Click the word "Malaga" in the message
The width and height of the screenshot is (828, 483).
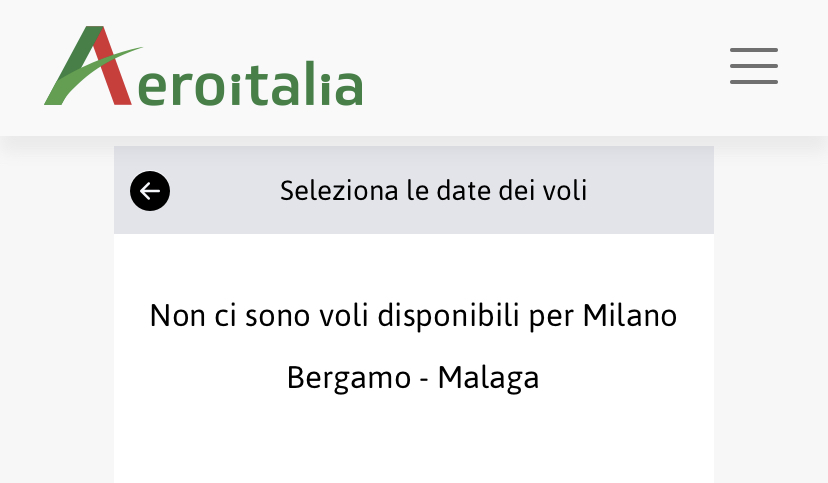click(x=488, y=377)
